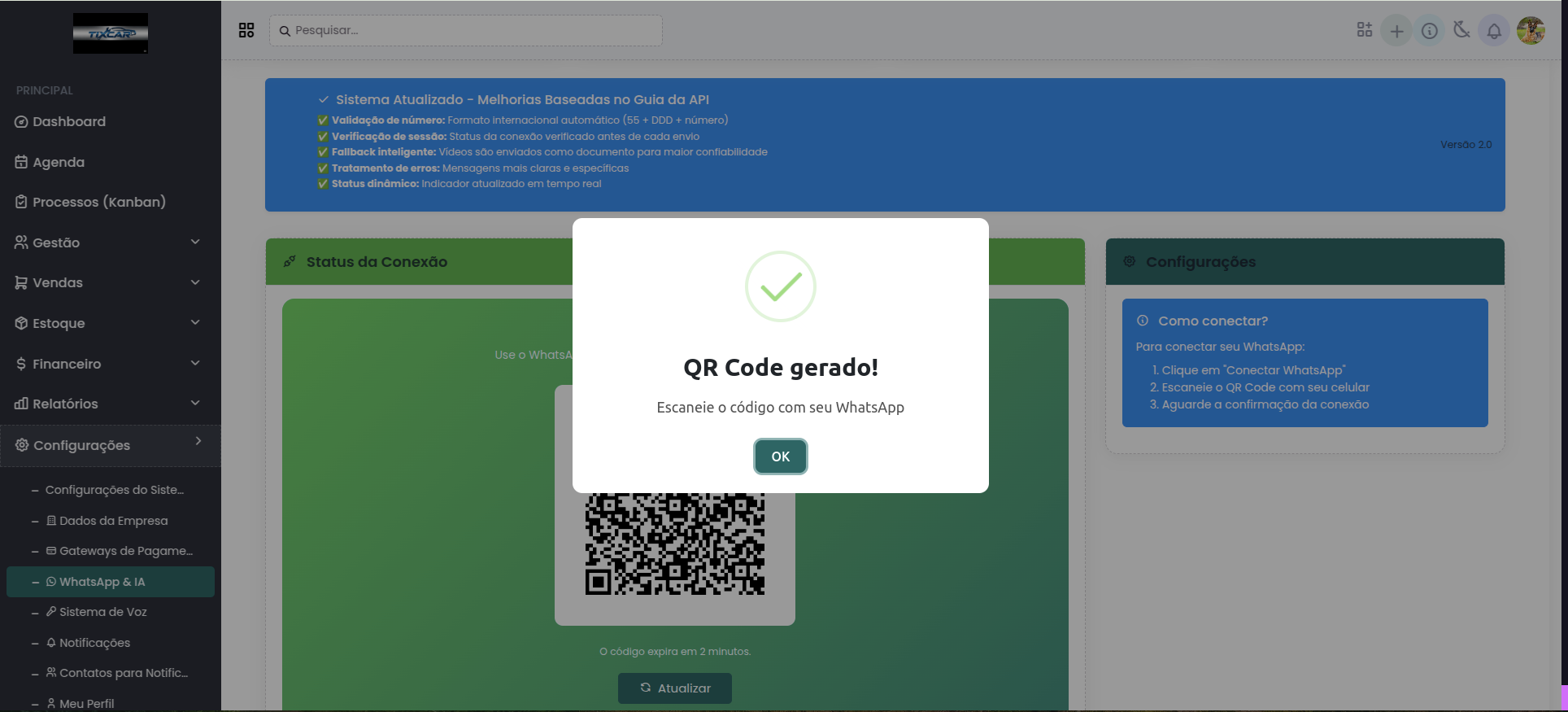The height and width of the screenshot is (712, 1568).
Task: Click the WhatsApp QR code image
Action: pyautogui.click(x=674, y=544)
